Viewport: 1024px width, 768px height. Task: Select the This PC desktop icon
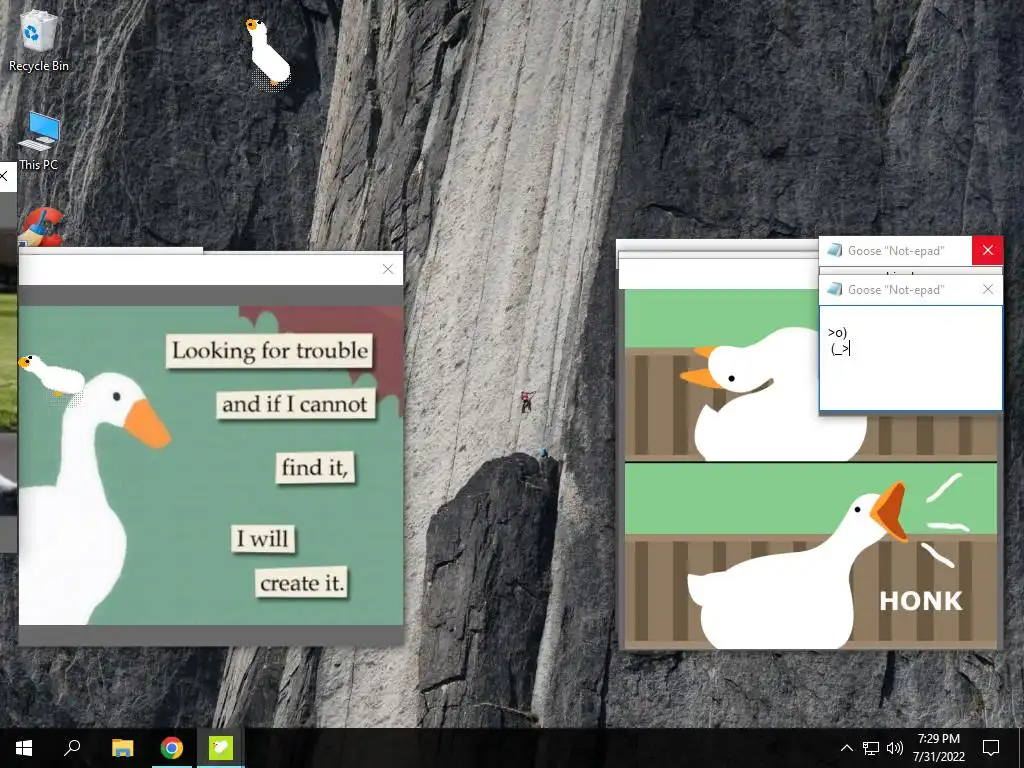tap(39, 140)
